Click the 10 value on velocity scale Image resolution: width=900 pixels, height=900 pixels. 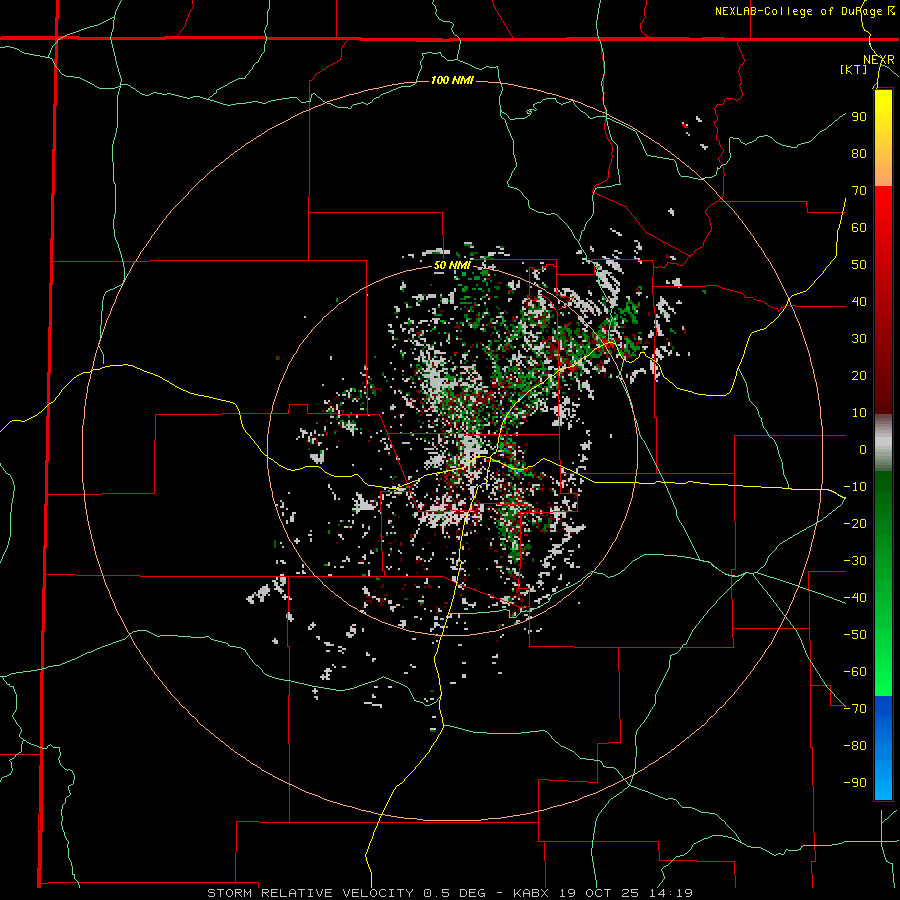(x=859, y=413)
